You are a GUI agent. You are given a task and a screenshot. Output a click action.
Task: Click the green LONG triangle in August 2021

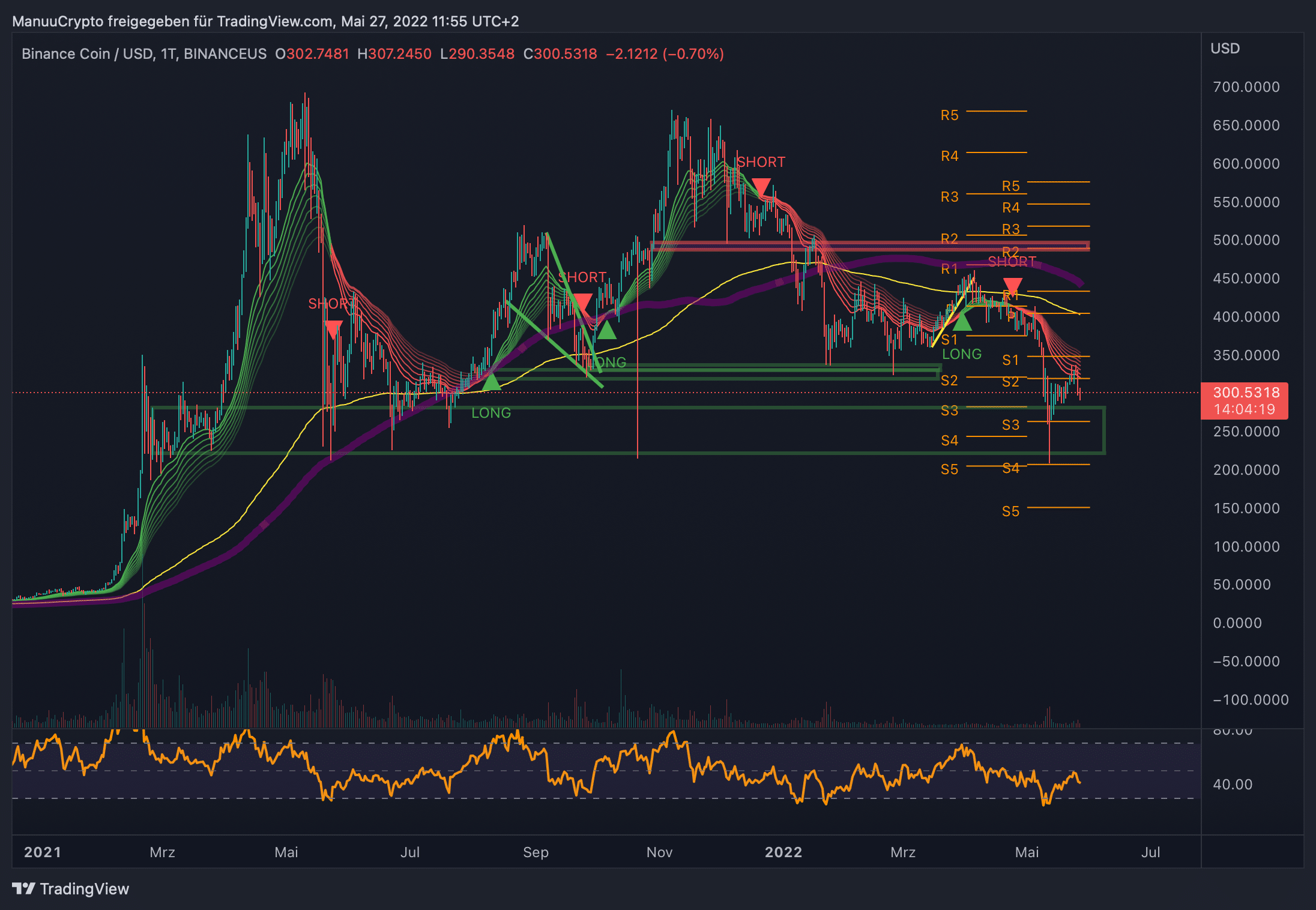(491, 382)
